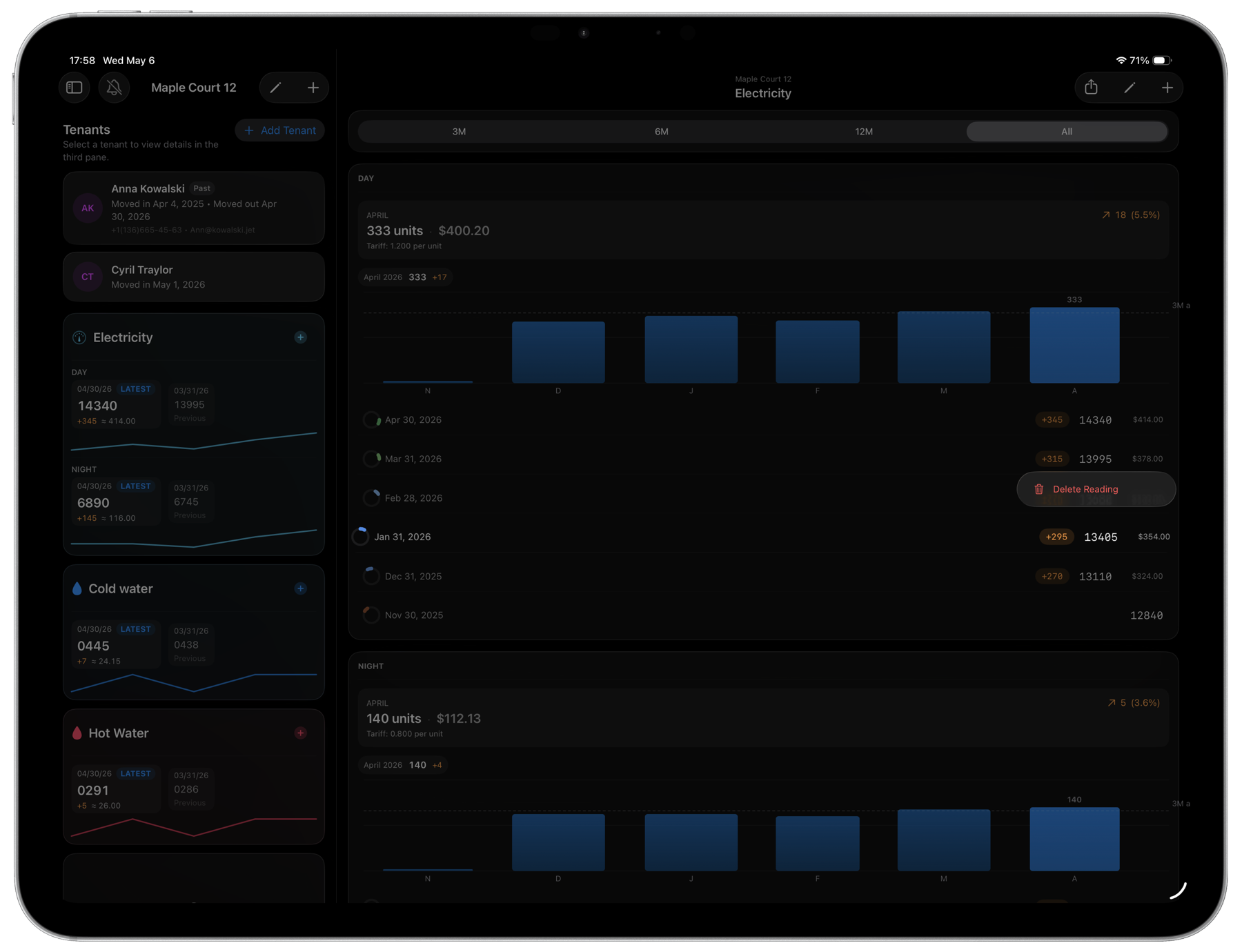Viewport: 1242px width, 952px height.
Task: Open the Day latest reading 14340
Action: point(116,405)
